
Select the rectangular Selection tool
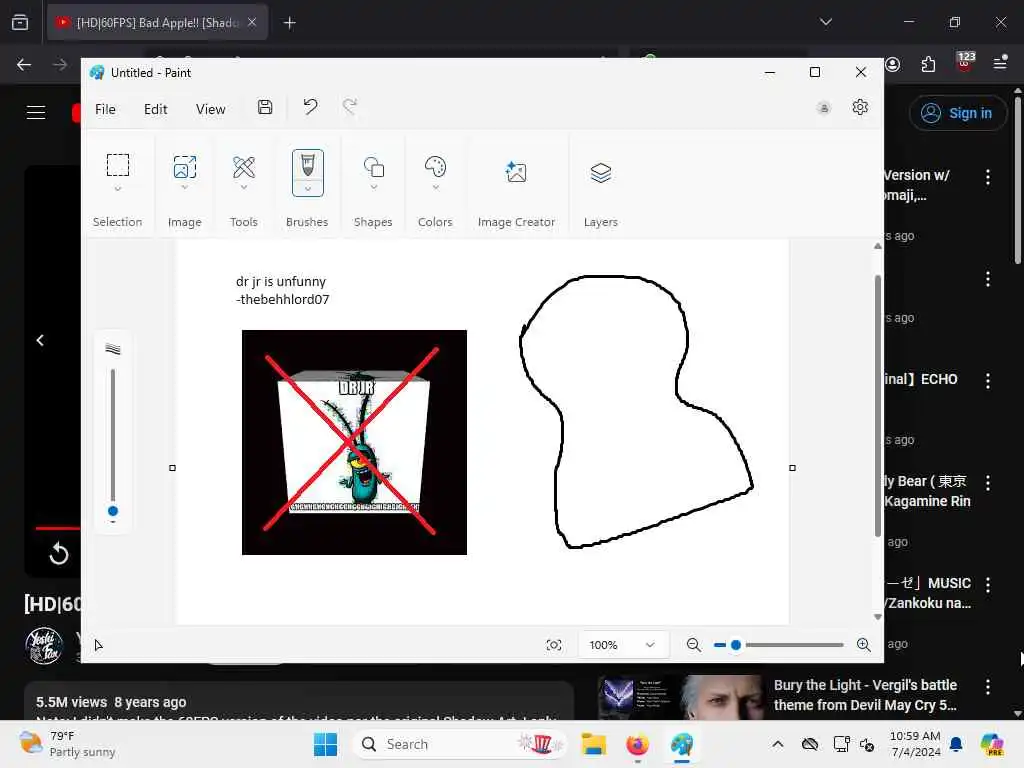[118, 165]
